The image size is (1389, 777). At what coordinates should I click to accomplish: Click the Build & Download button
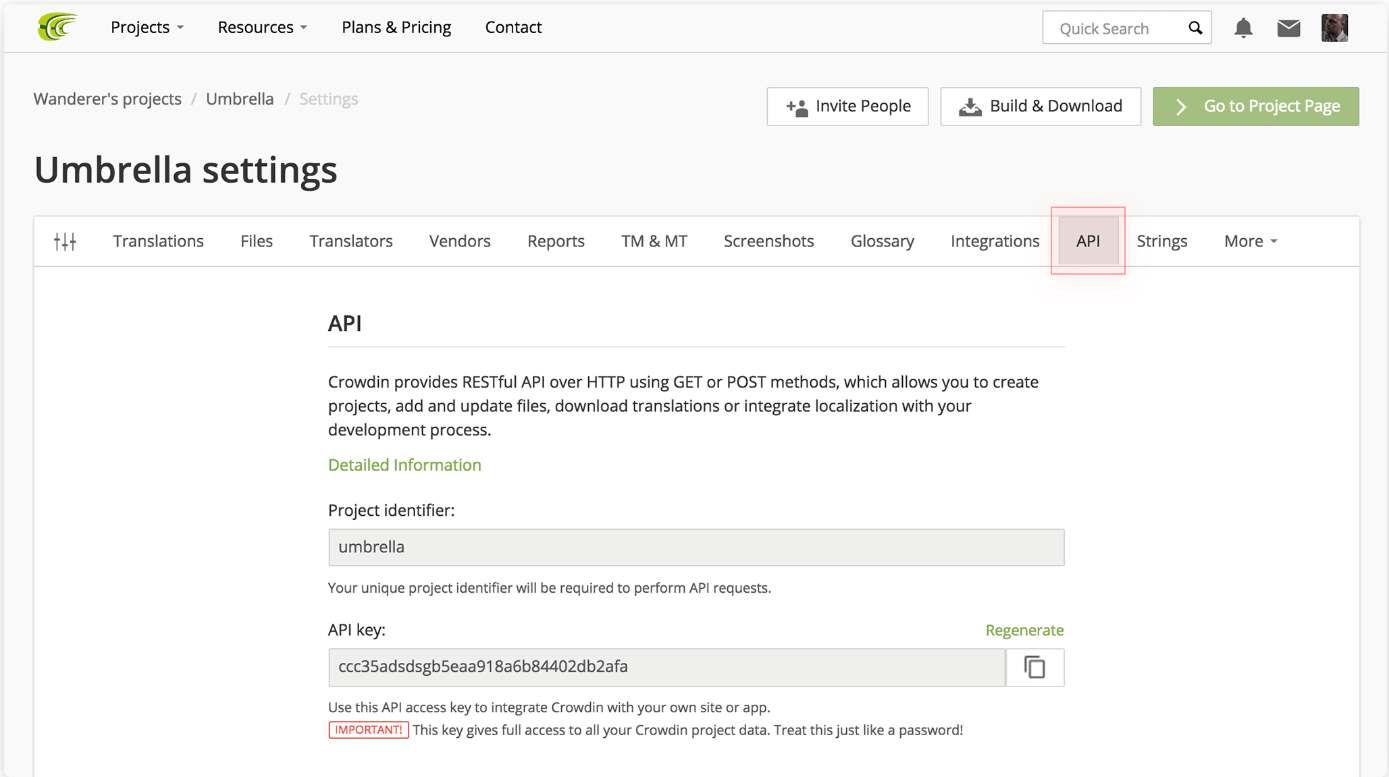click(1040, 106)
